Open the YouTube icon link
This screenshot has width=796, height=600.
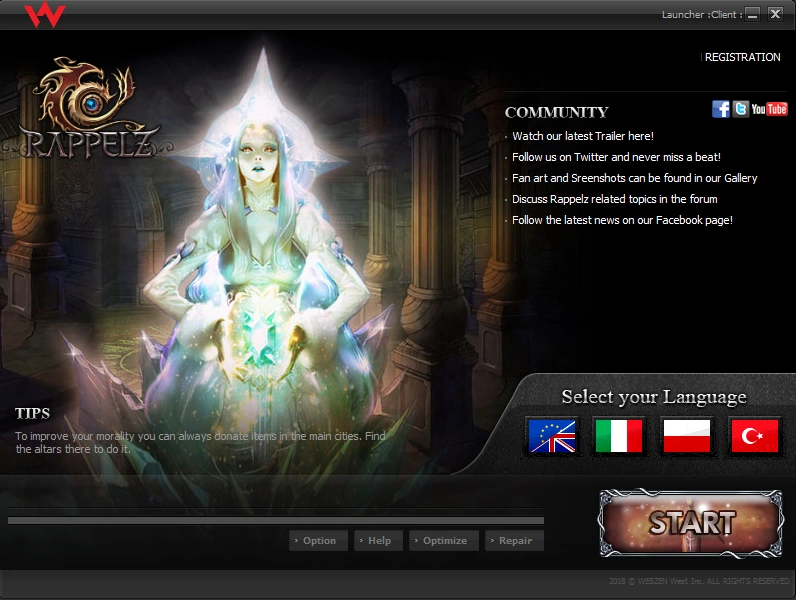pyautogui.click(x=770, y=109)
